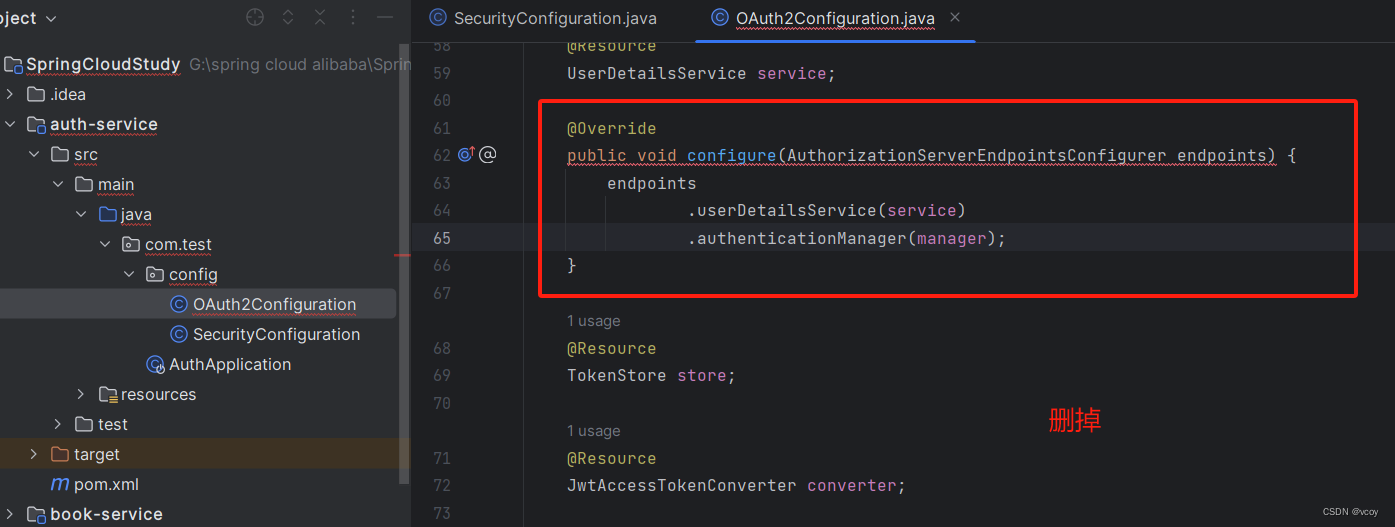Expand the .idea folder

tap(10, 94)
